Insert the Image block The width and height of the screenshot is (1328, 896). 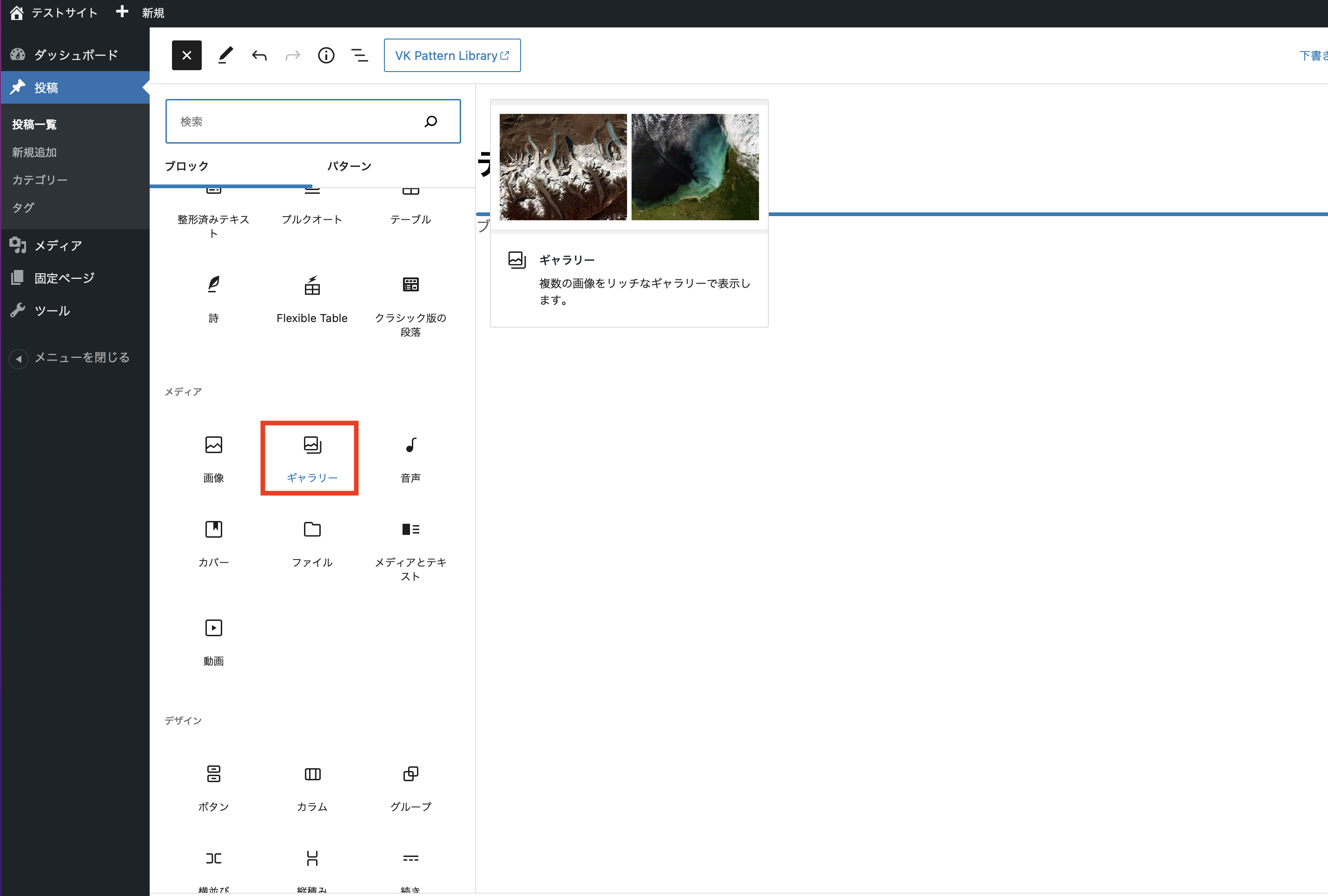(x=213, y=458)
